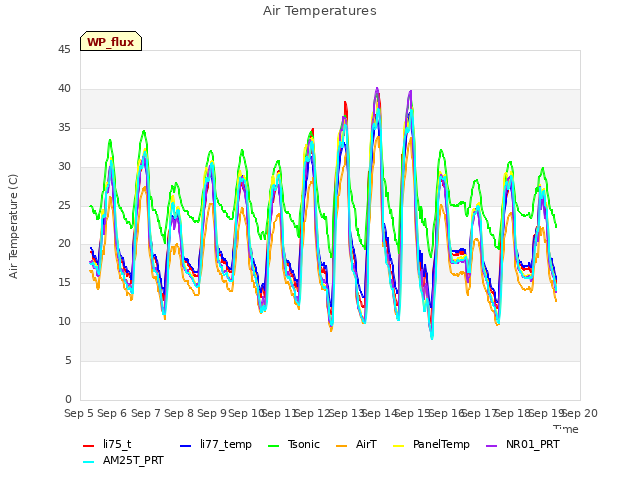
Task: Click the 45 y-axis tick label
Action: click(x=64, y=49)
